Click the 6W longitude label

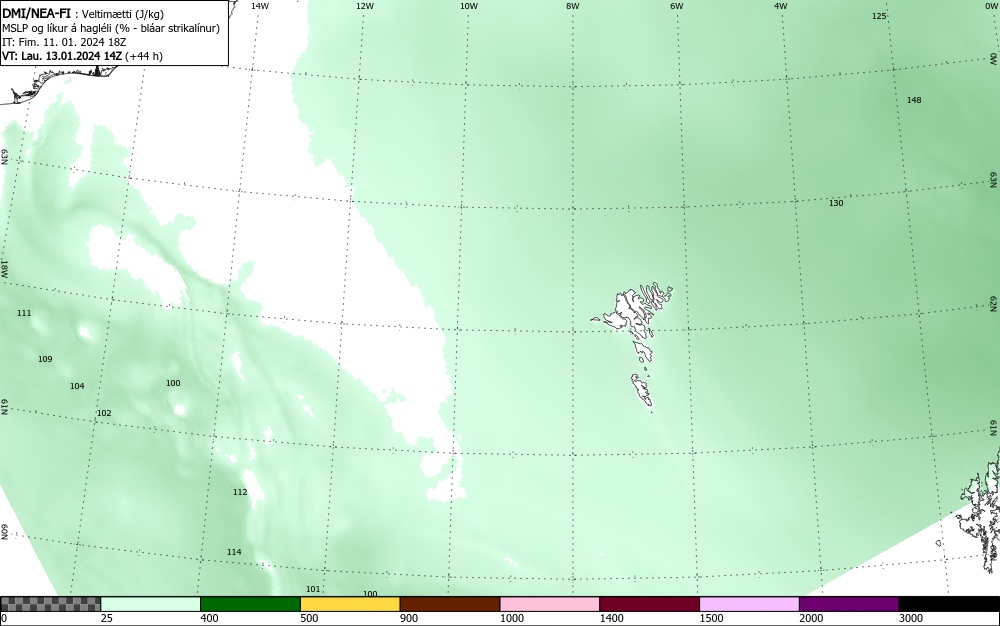coord(676,6)
